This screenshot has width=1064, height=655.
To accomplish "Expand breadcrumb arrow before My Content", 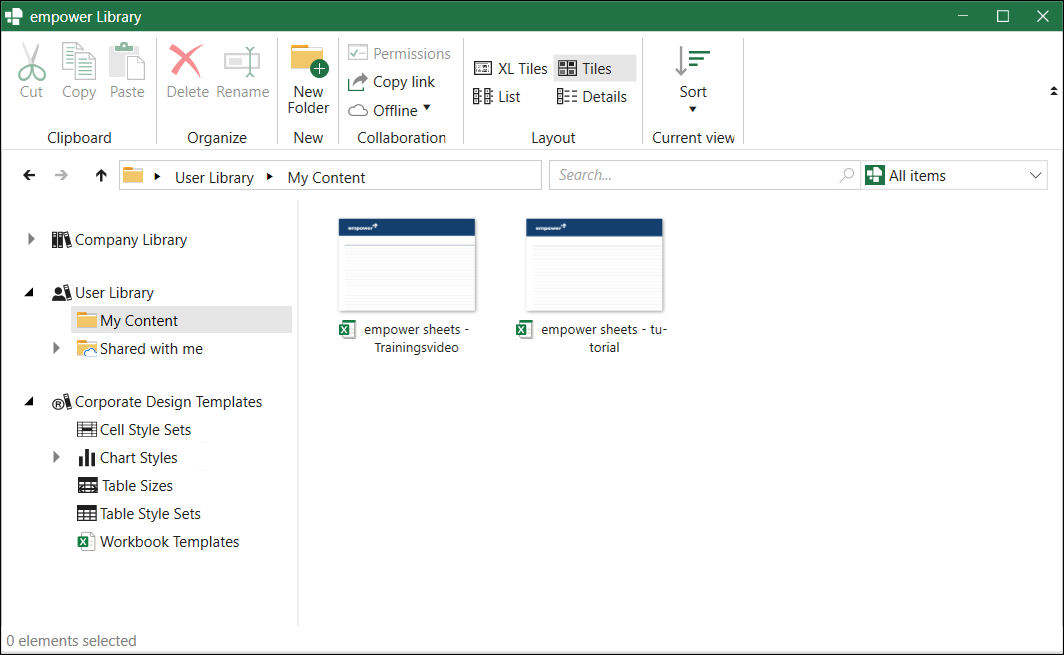I will (270, 176).
